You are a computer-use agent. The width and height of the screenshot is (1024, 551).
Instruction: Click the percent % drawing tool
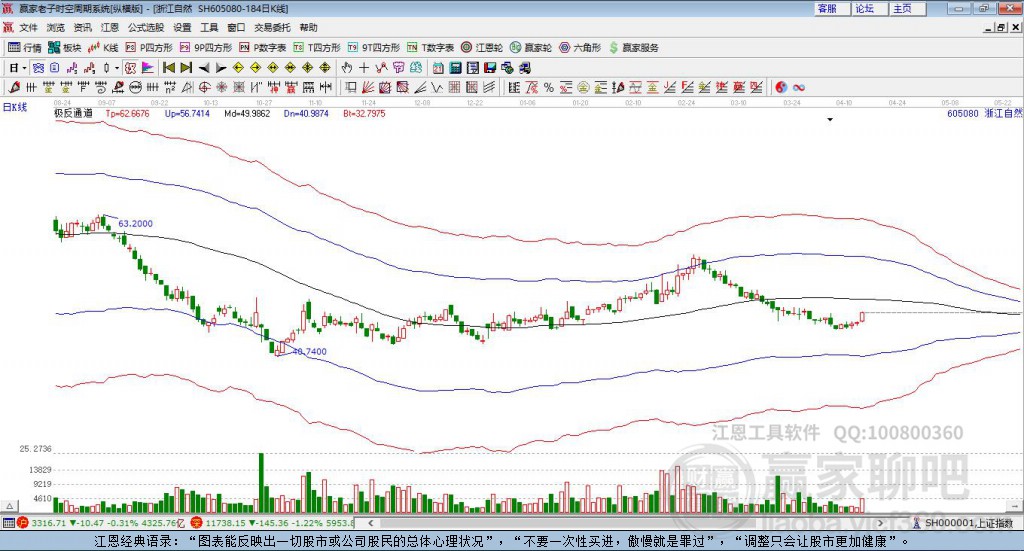pyautogui.click(x=549, y=87)
